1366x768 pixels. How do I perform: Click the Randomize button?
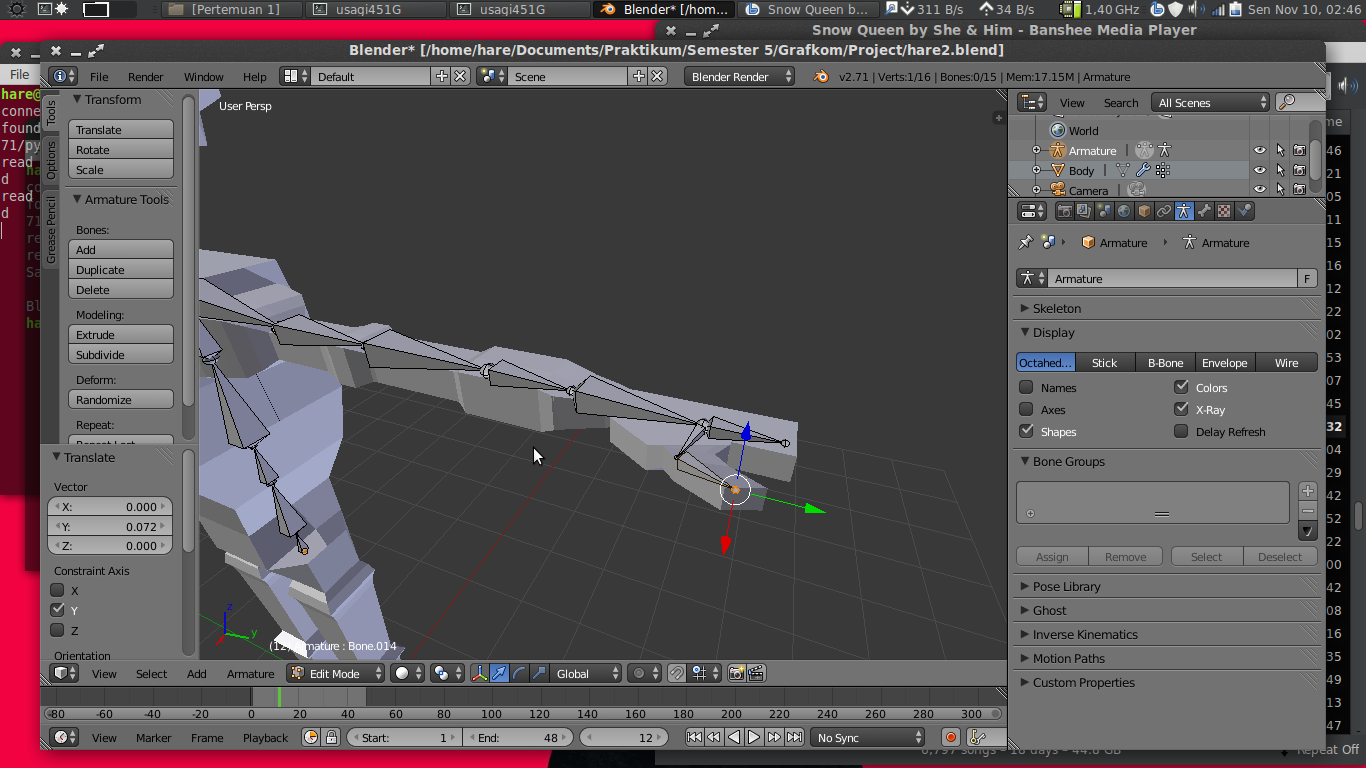pos(121,399)
